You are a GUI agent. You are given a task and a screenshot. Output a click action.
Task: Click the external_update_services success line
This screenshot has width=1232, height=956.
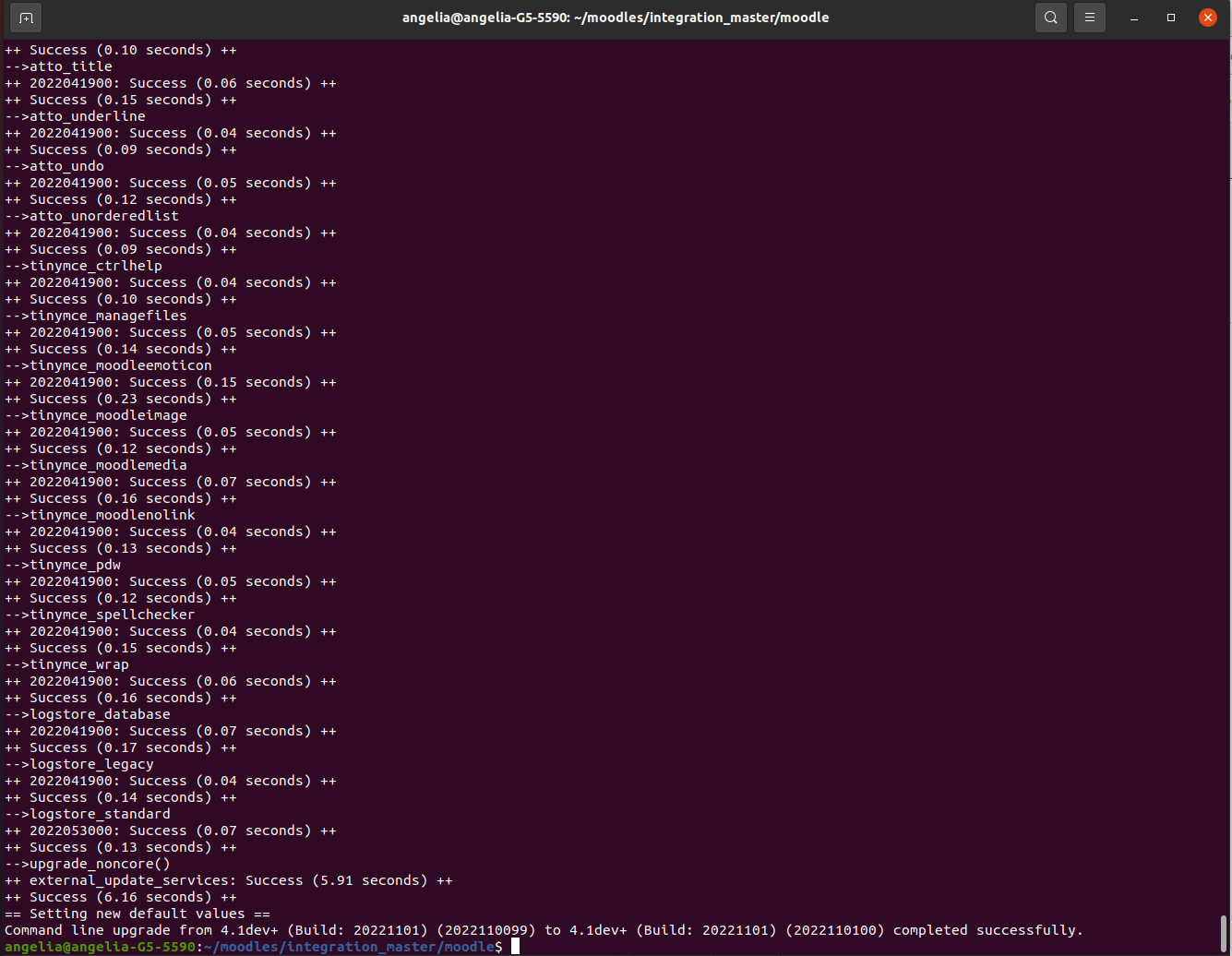[229, 880]
